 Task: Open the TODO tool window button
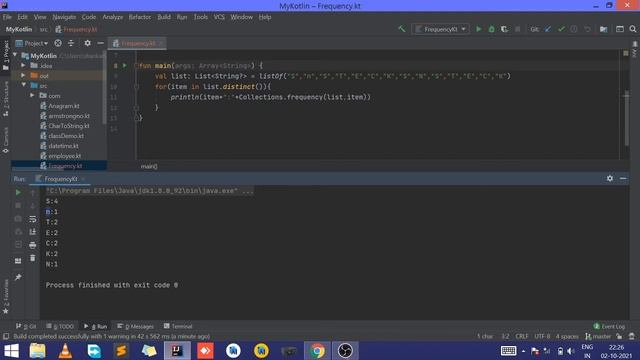coord(60,326)
